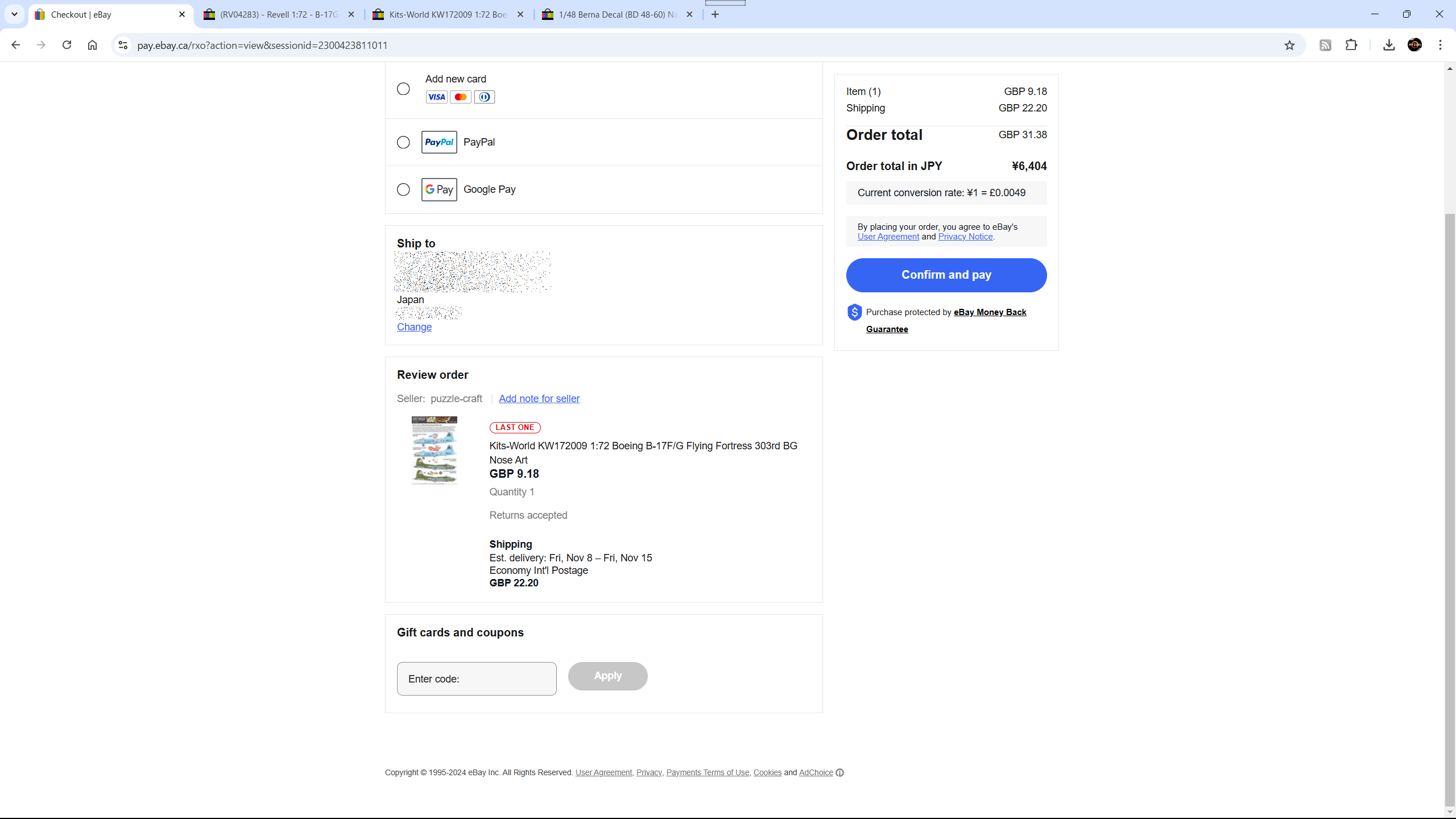
Task: Open a new browser tab
Action: click(715, 14)
